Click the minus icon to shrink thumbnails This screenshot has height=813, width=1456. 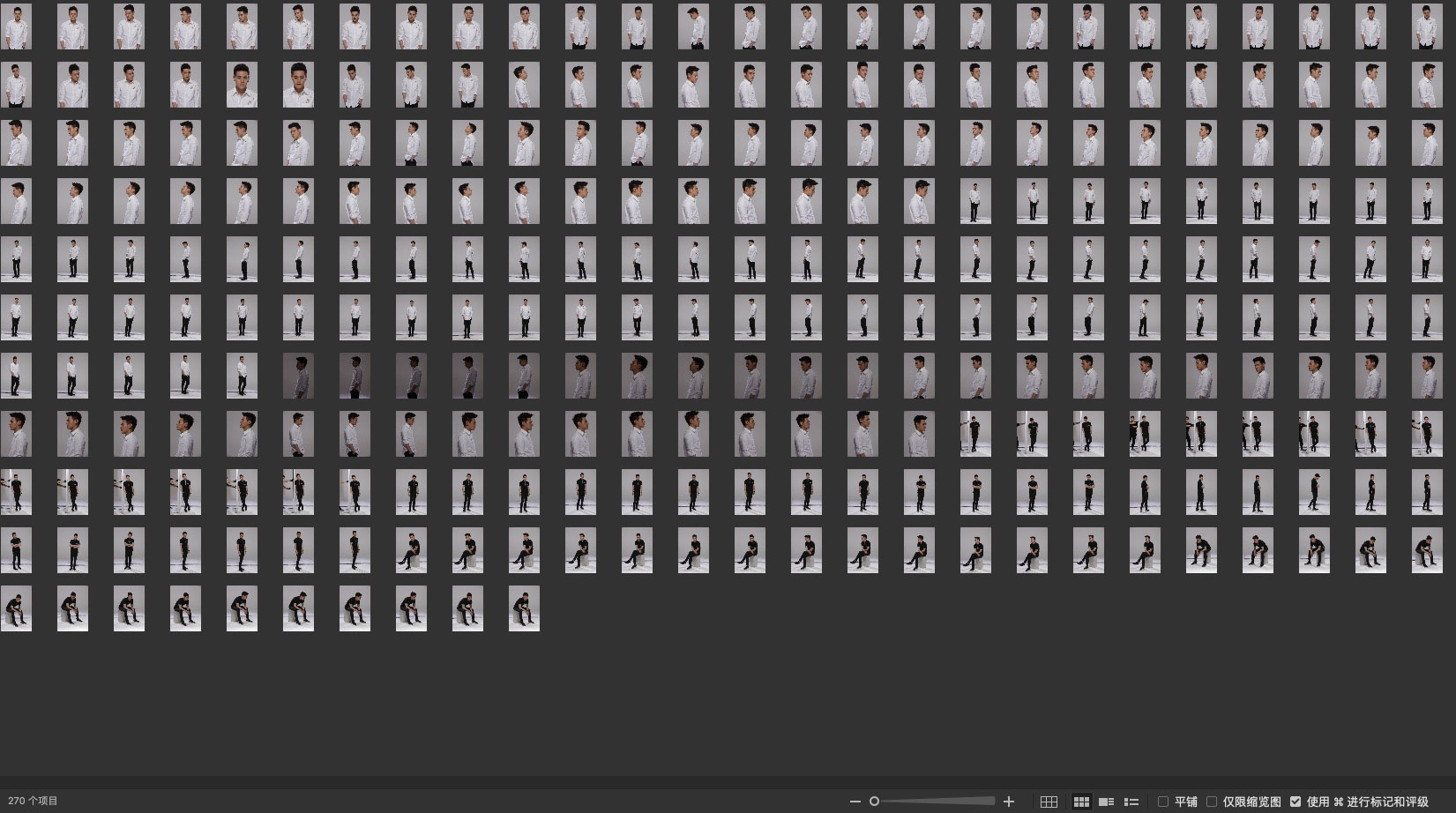tap(855, 802)
